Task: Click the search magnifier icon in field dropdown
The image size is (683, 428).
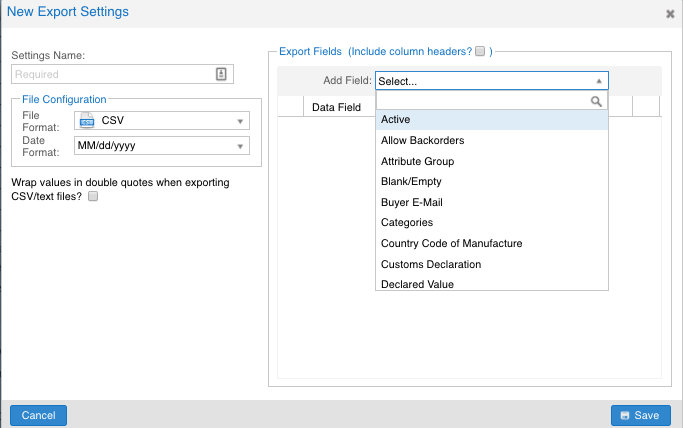Action: 596,101
